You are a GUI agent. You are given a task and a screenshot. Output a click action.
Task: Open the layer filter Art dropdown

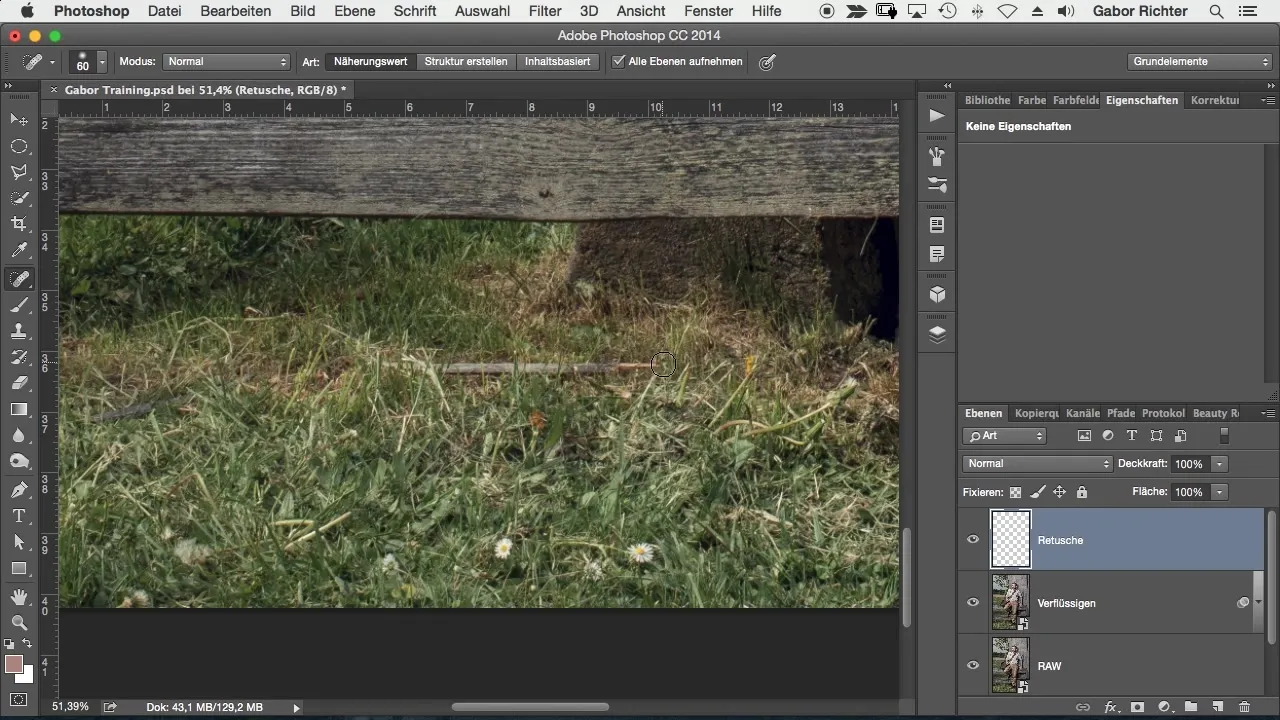[1005, 436]
